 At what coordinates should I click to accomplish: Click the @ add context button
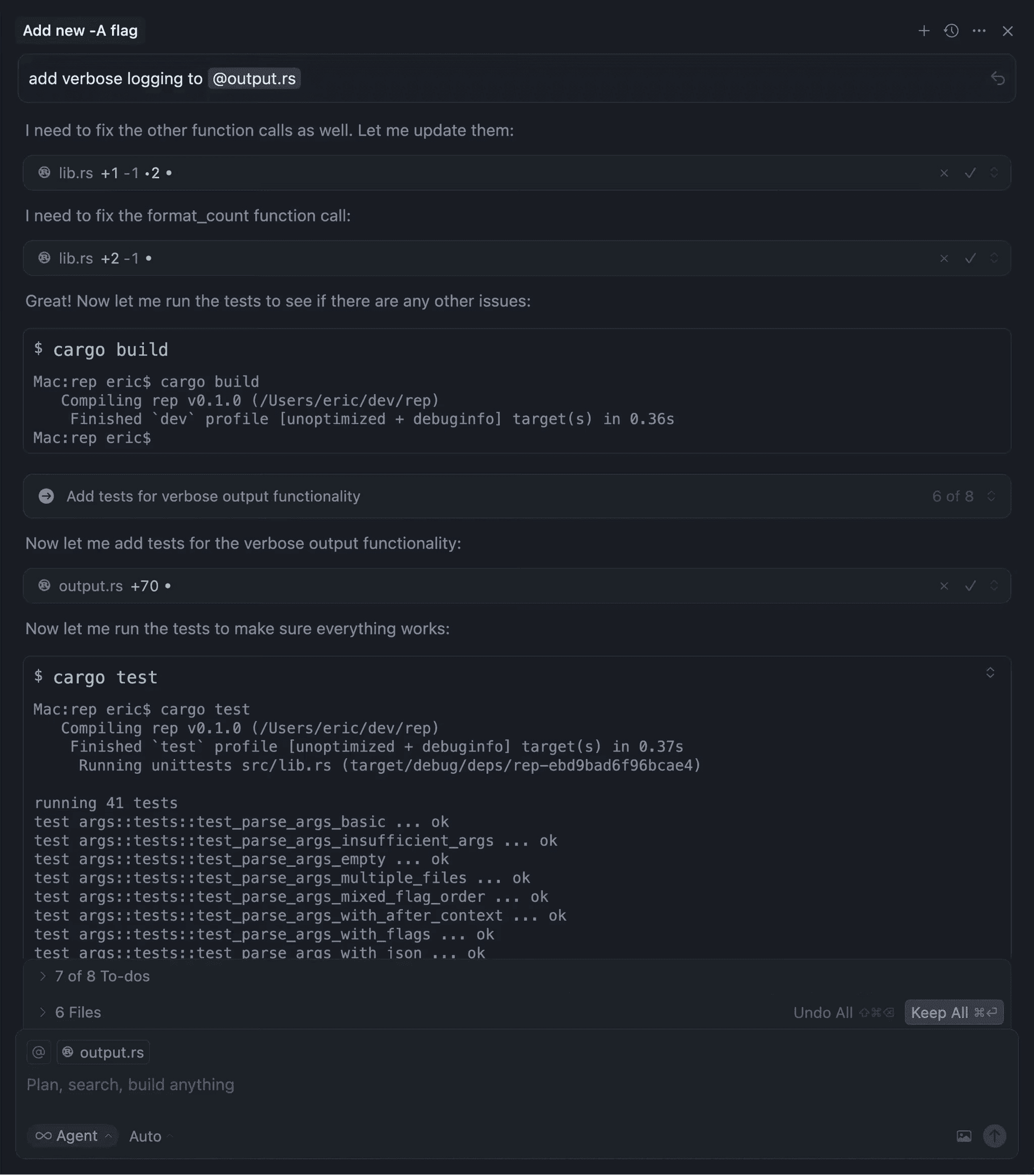coord(39,1052)
